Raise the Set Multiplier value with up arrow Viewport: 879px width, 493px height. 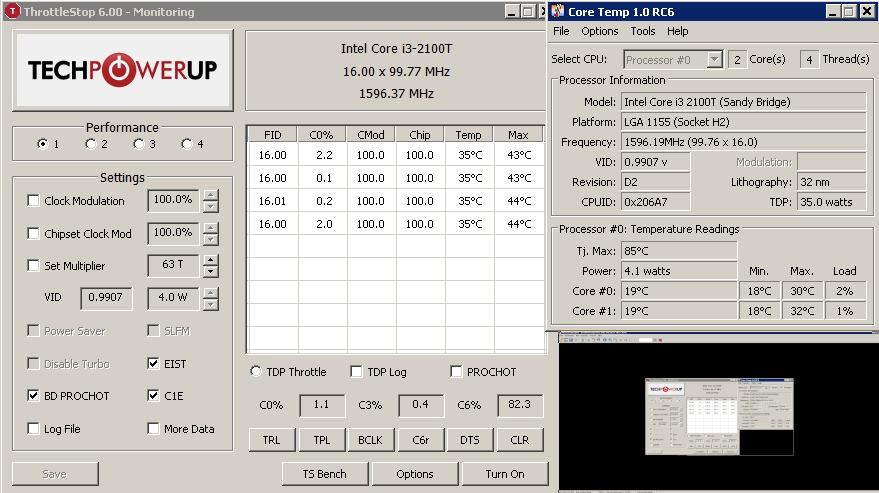click(211, 260)
